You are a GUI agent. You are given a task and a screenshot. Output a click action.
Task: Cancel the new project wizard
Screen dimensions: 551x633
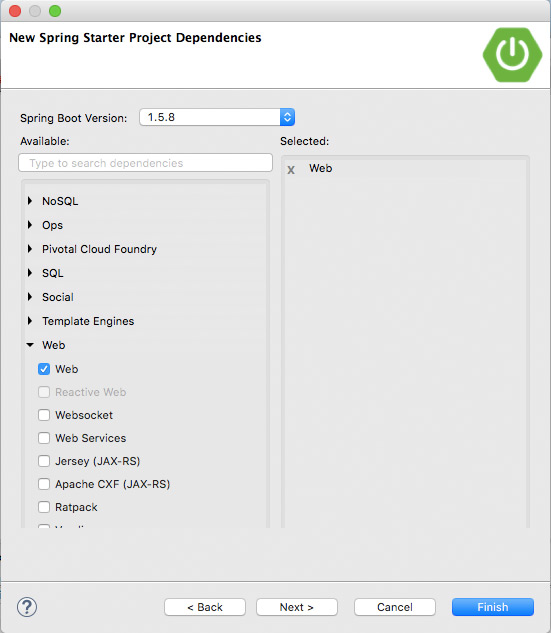click(x=395, y=607)
